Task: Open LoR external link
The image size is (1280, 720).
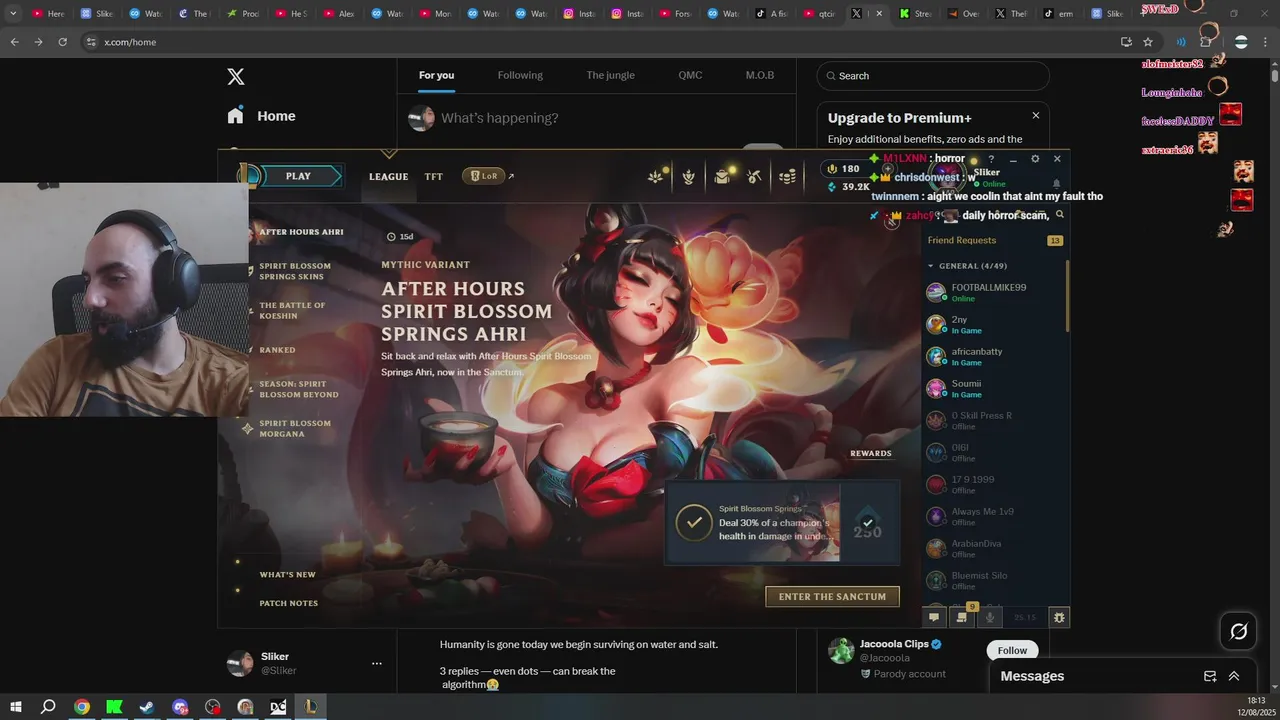Action: coord(488,176)
